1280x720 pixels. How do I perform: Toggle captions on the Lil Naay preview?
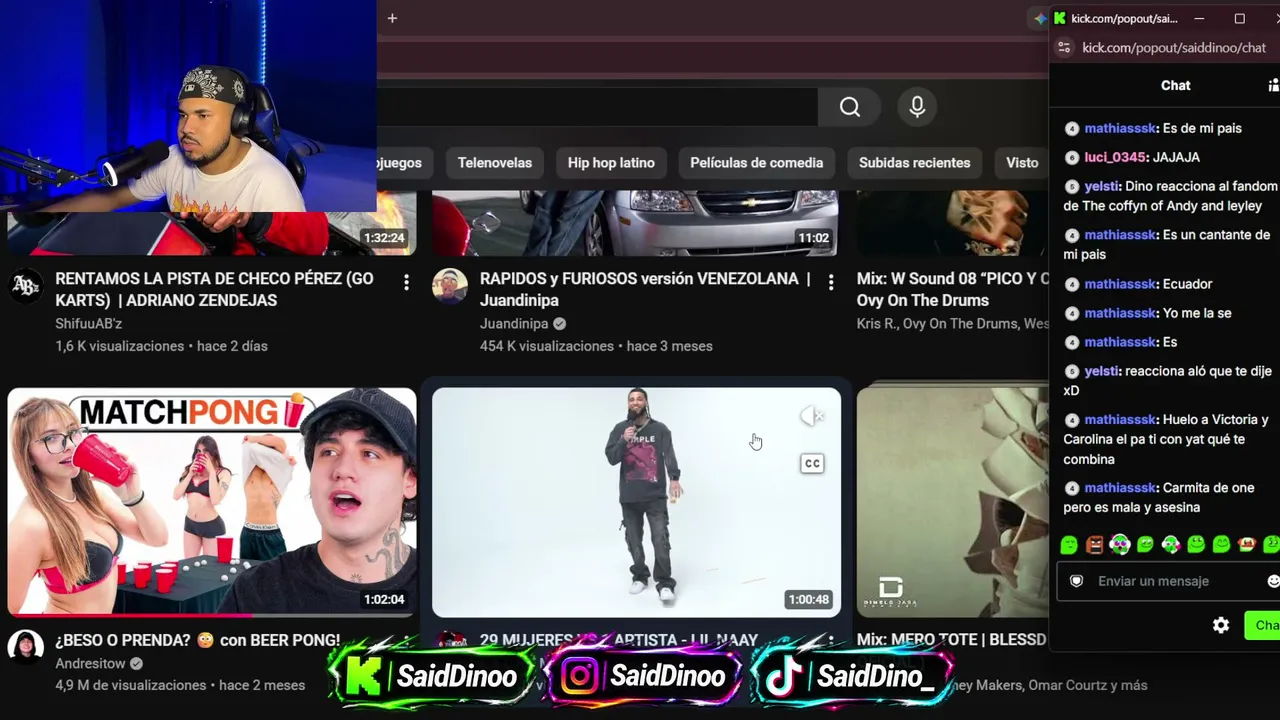(x=812, y=463)
